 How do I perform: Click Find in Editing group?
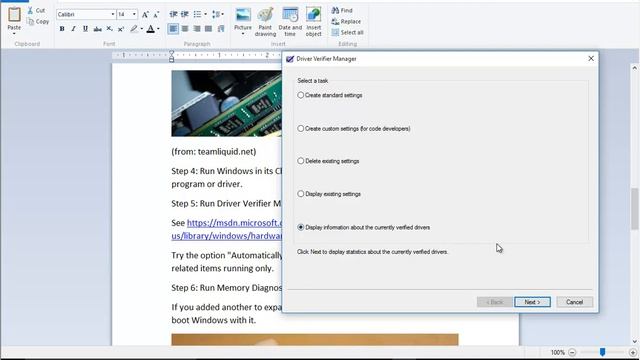(x=342, y=11)
